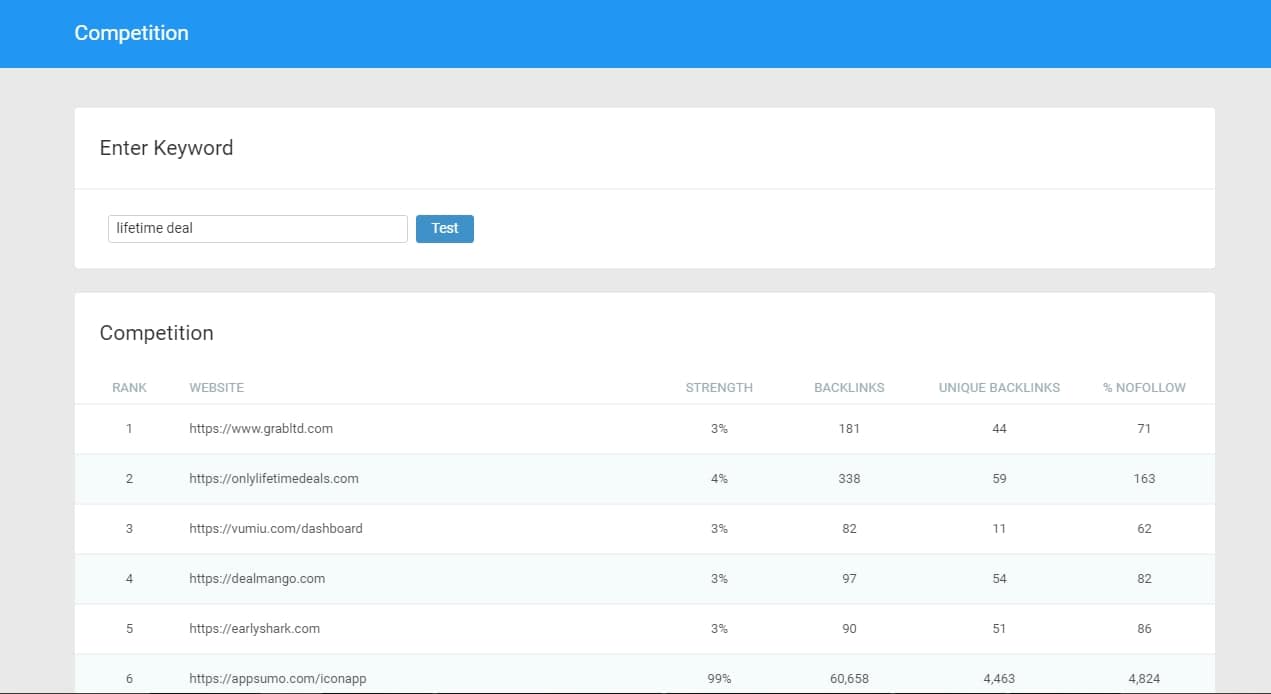Click the Competition page title
The height and width of the screenshot is (694, 1271).
[131, 33]
